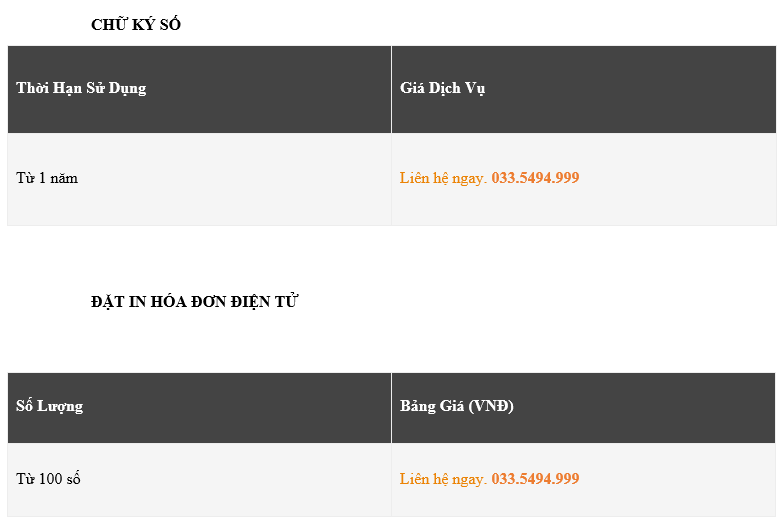The width and height of the screenshot is (782, 525).
Task: Click "Liên hệ ngay." in the Từ 1 năm row
Action: click(x=443, y=178)
